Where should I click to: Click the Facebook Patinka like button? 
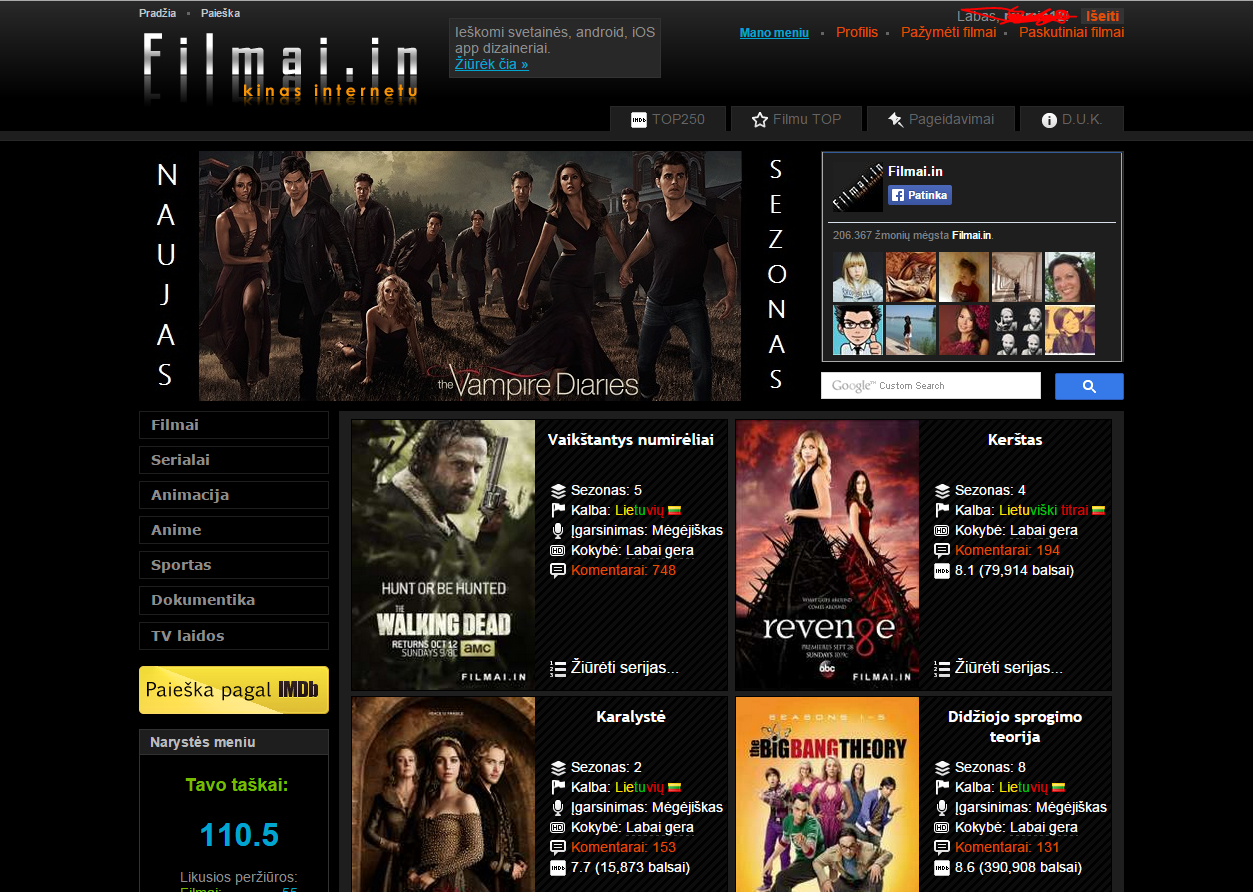pyautogui.click(x=920, y=195)
